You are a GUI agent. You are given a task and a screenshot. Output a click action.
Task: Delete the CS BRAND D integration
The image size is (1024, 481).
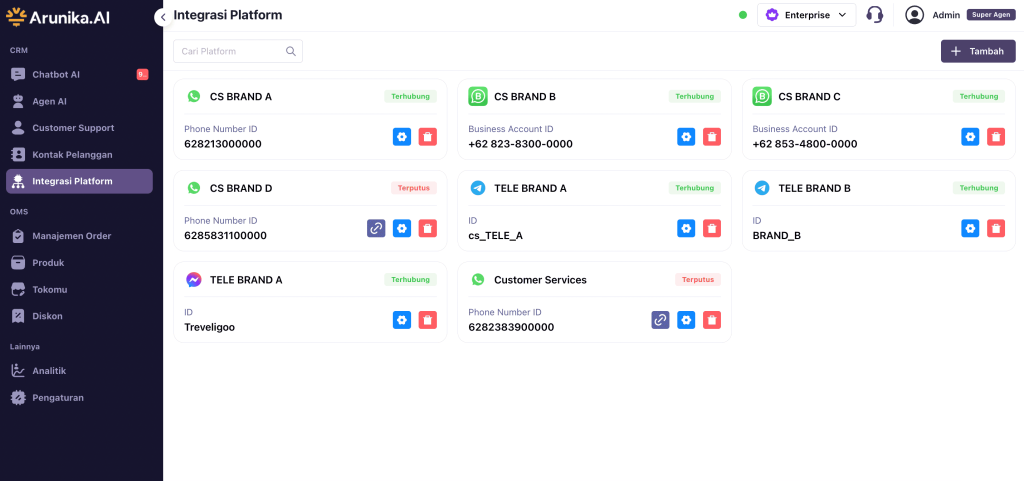point(428,228)
